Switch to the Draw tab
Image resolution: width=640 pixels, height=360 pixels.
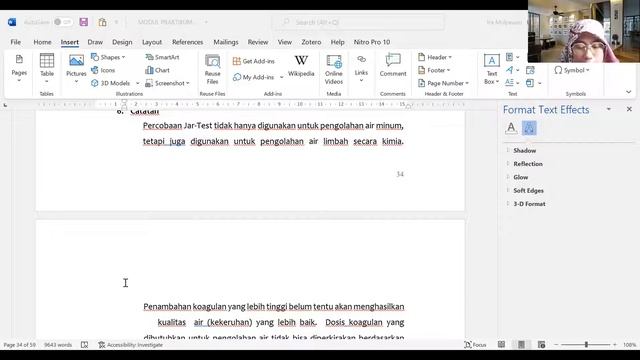point(95,42)
